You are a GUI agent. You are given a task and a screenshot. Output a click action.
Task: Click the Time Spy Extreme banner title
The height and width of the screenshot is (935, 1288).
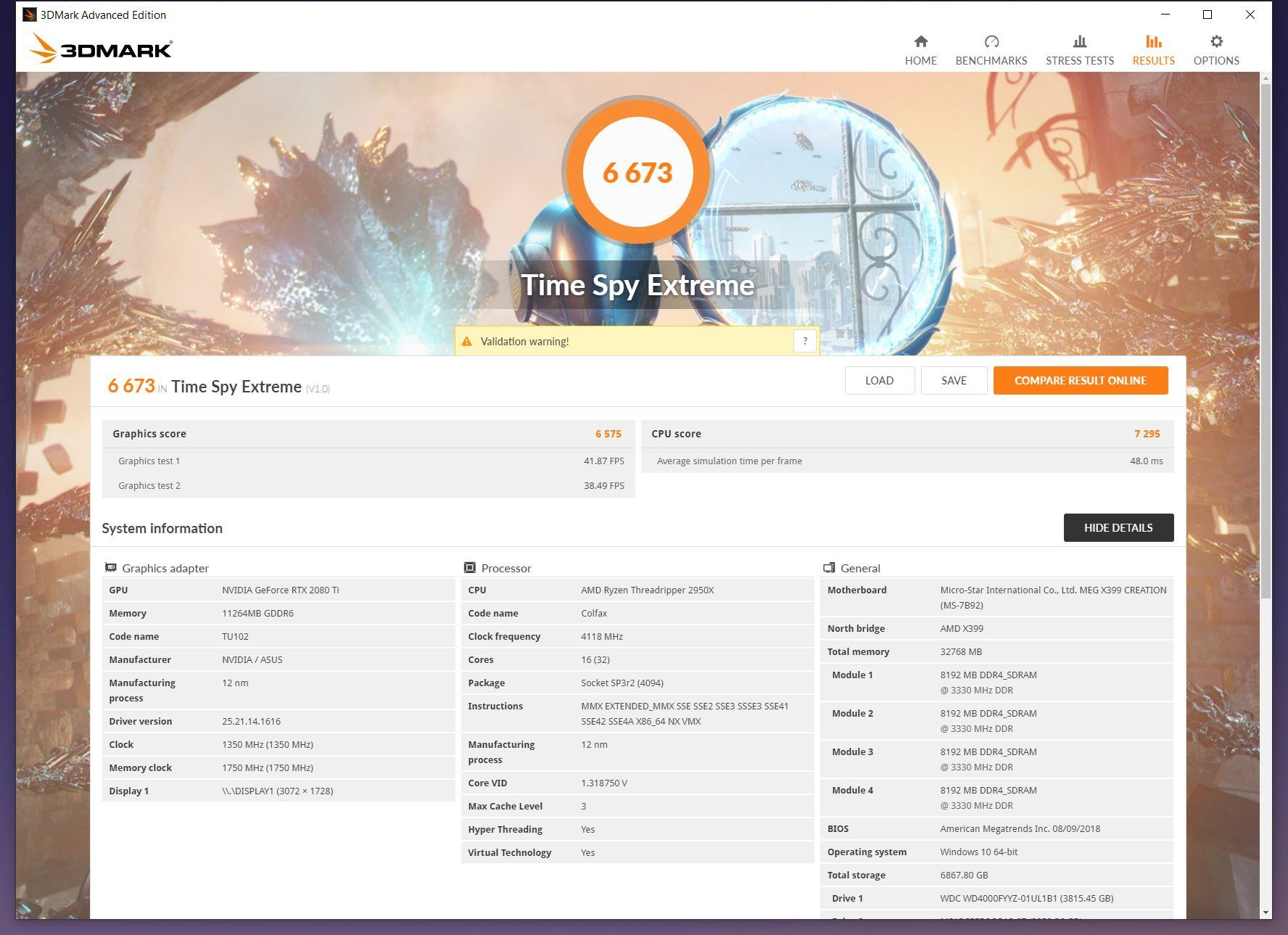[637, 285]
